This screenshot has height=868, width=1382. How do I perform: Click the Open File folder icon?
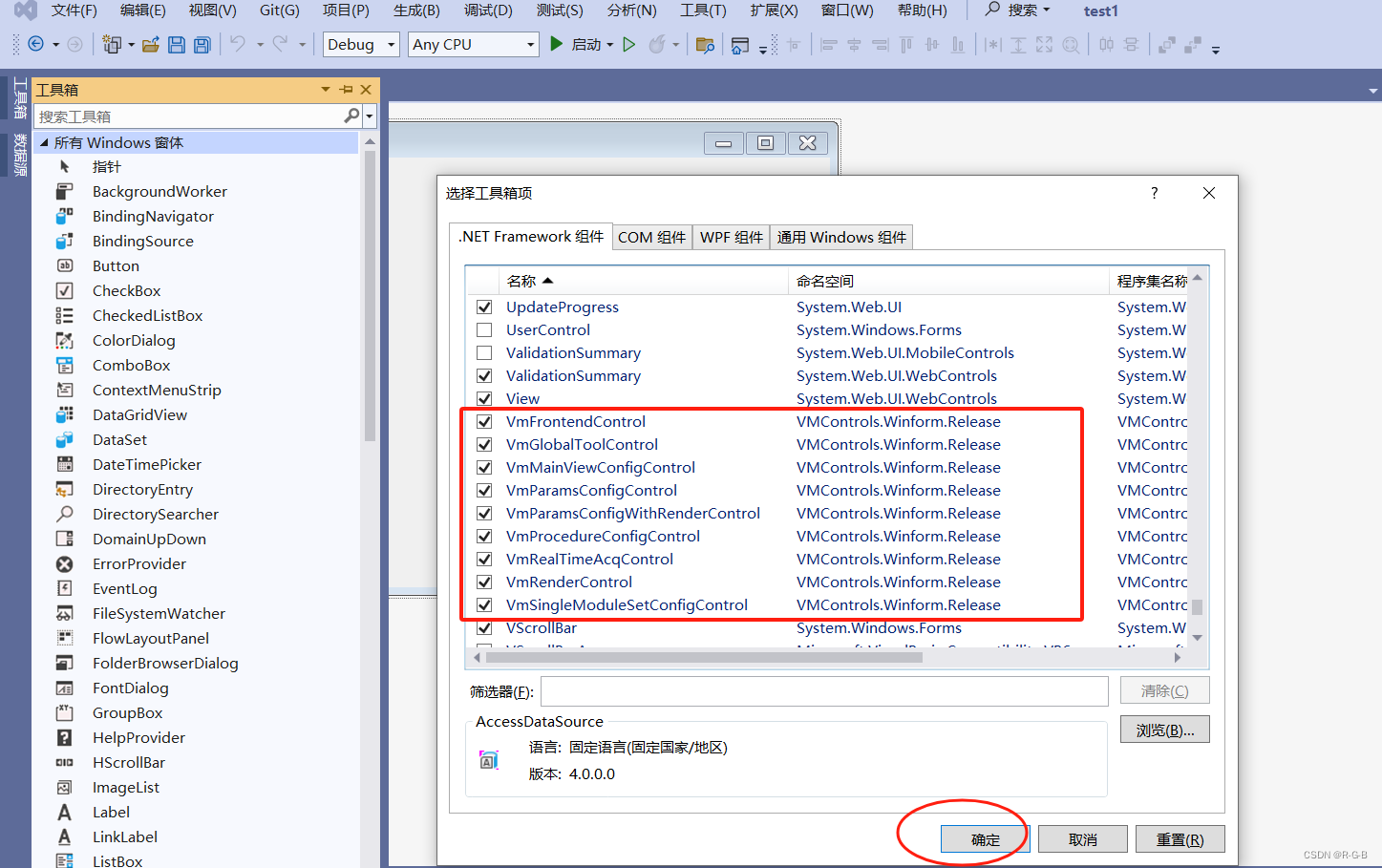pyautogui.click(x=151, y=45)
